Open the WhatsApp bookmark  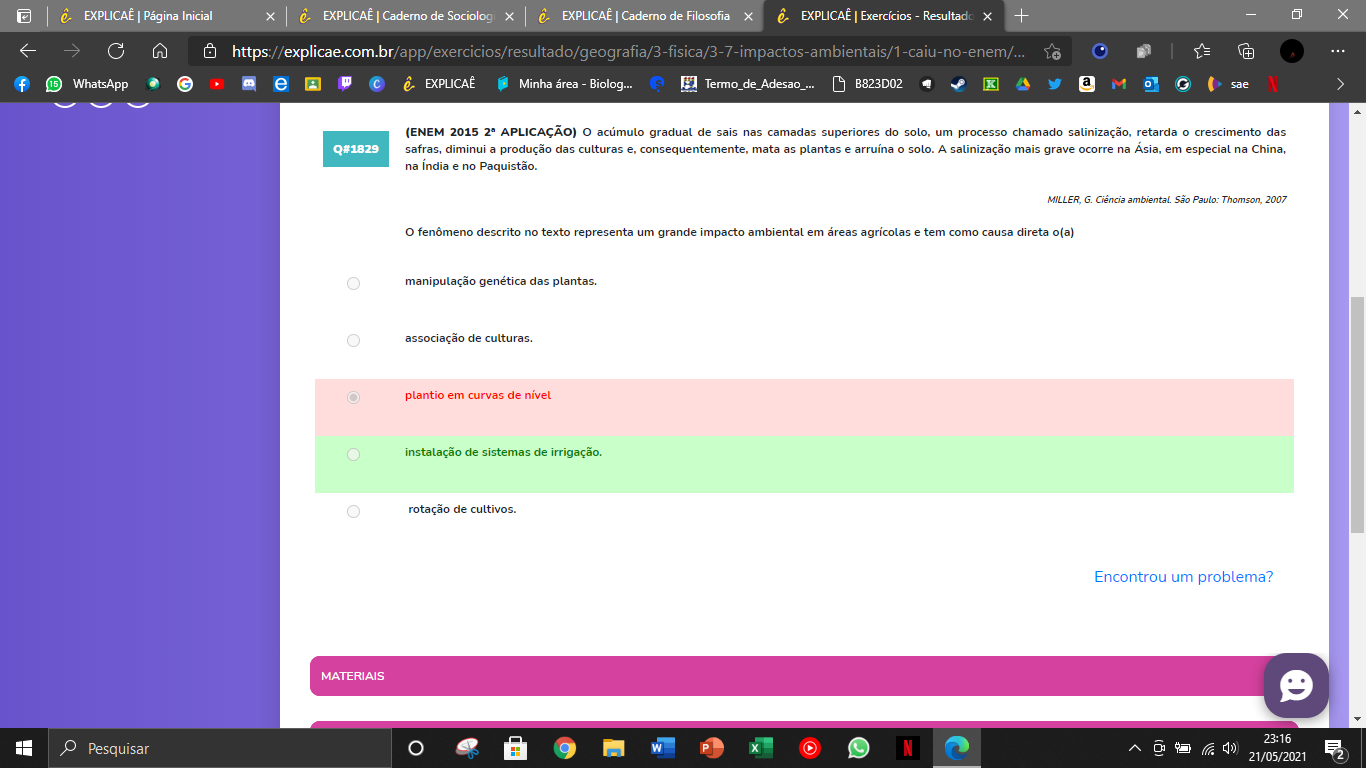(x=87, y=84)
